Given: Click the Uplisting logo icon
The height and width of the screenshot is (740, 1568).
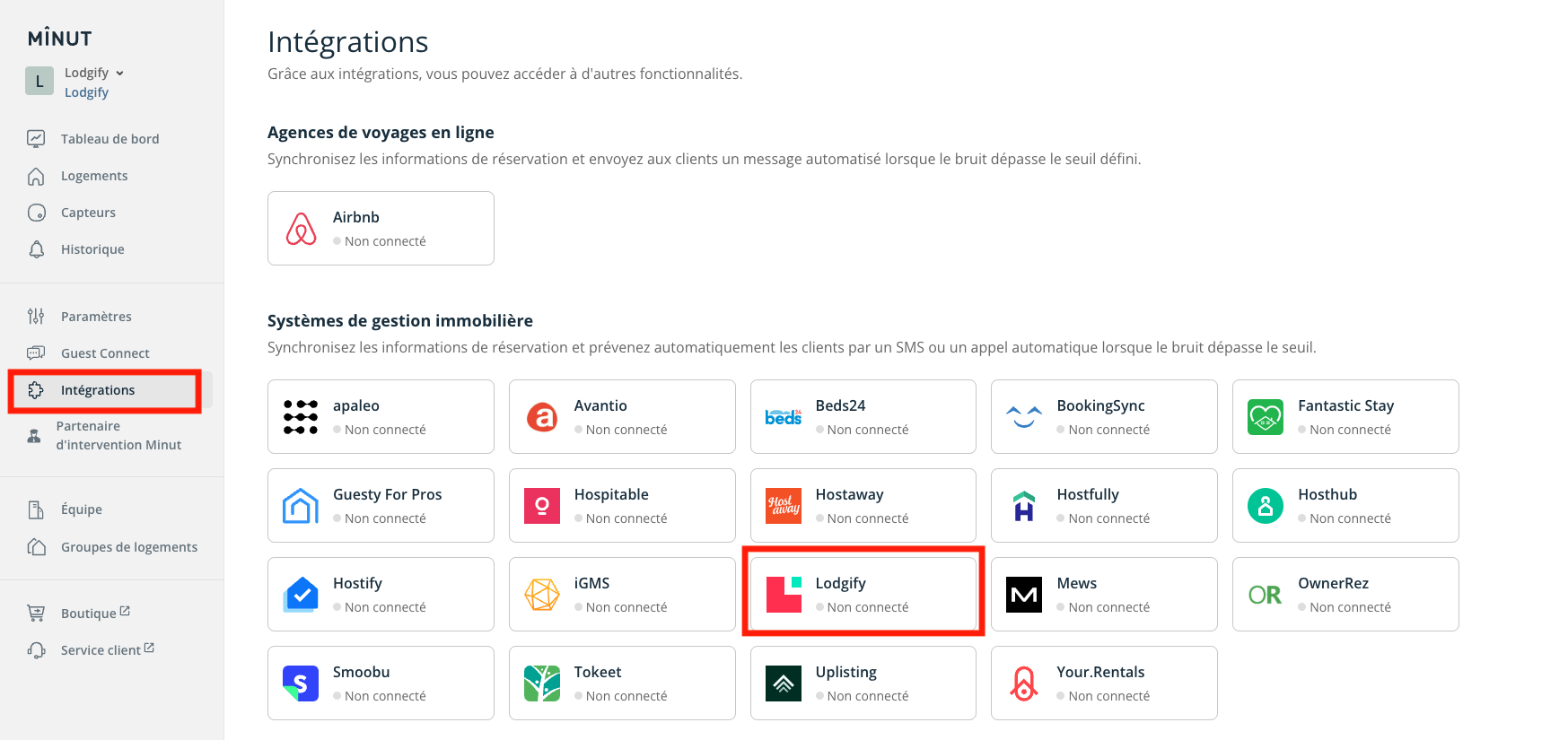Looking at the screenshot, I should pyautogui.click(x=784, y=683).
